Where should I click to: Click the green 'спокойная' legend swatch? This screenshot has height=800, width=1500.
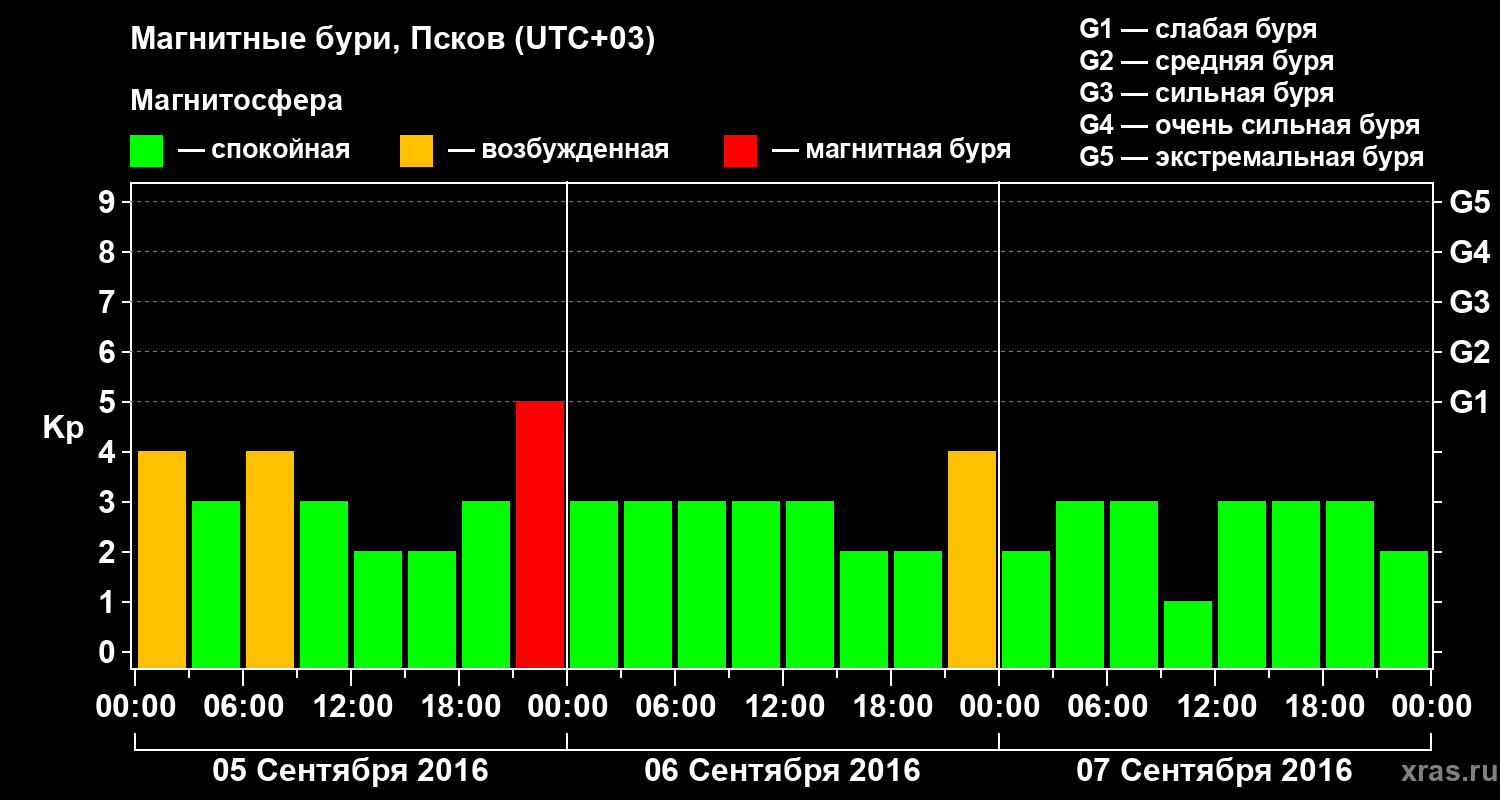coord(147,151)
